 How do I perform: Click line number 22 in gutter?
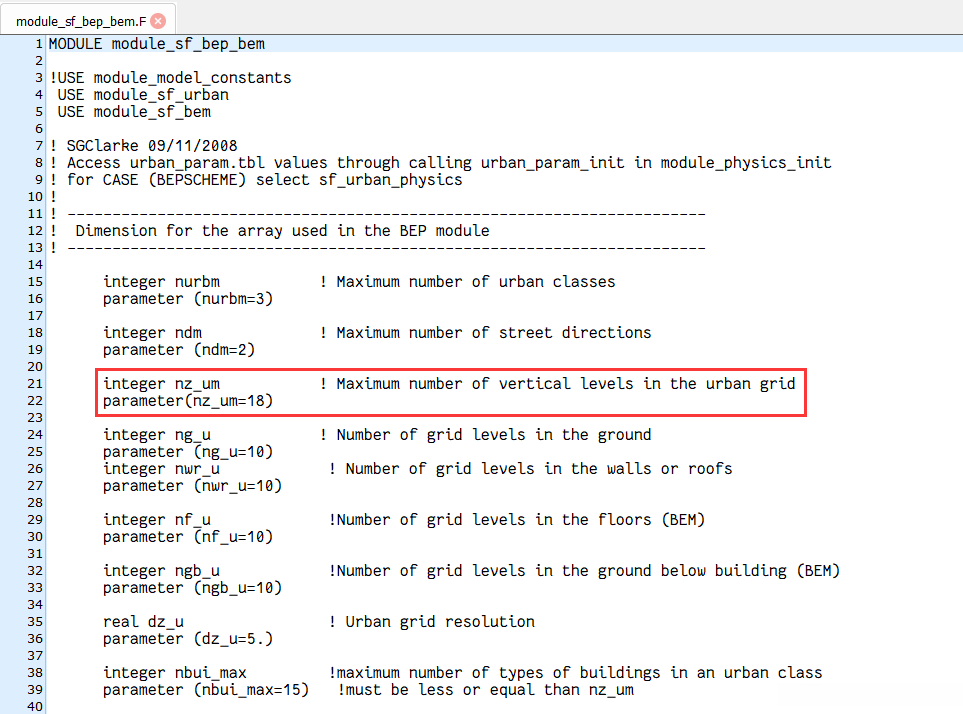35,400
